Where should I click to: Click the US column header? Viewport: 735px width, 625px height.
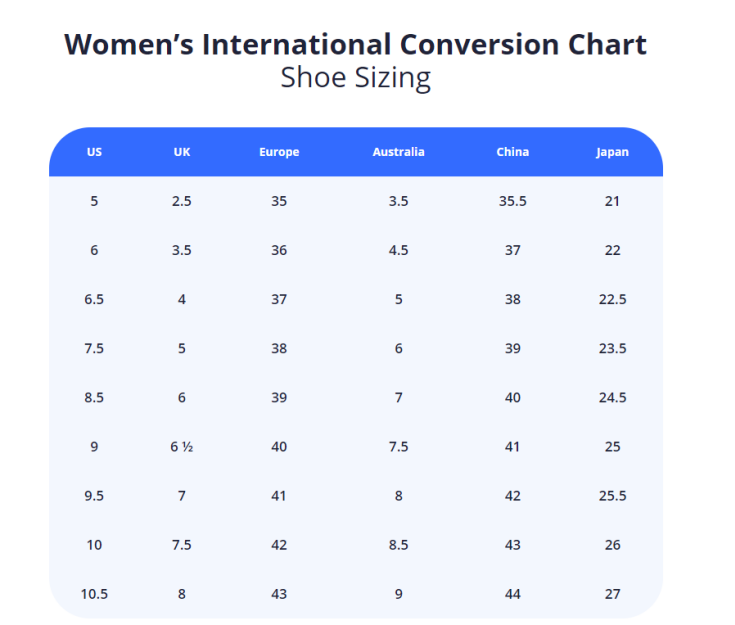pos(94,152)
